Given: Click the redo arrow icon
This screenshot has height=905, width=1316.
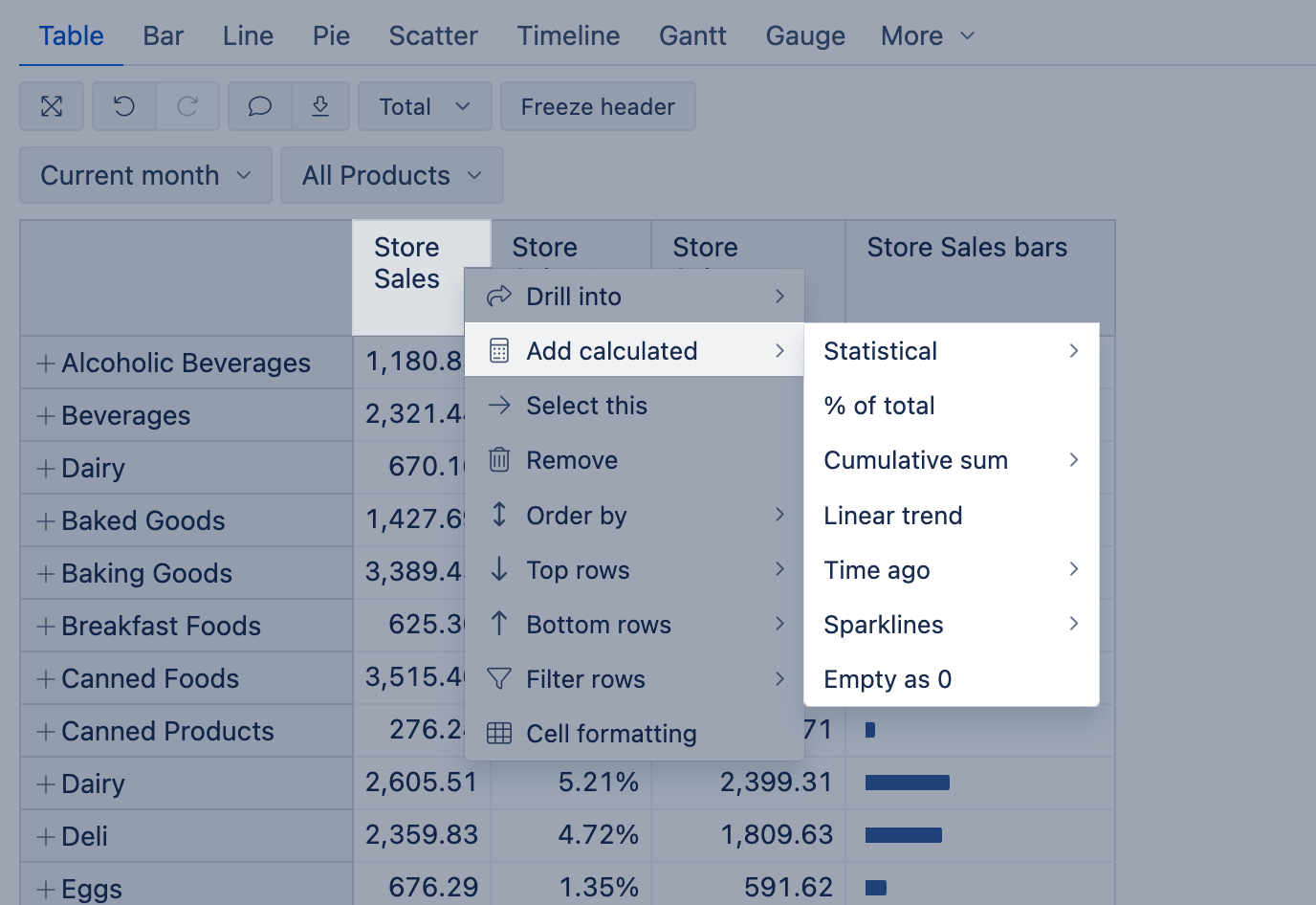Looking at the screenshot, I should (x=187, y=106).
